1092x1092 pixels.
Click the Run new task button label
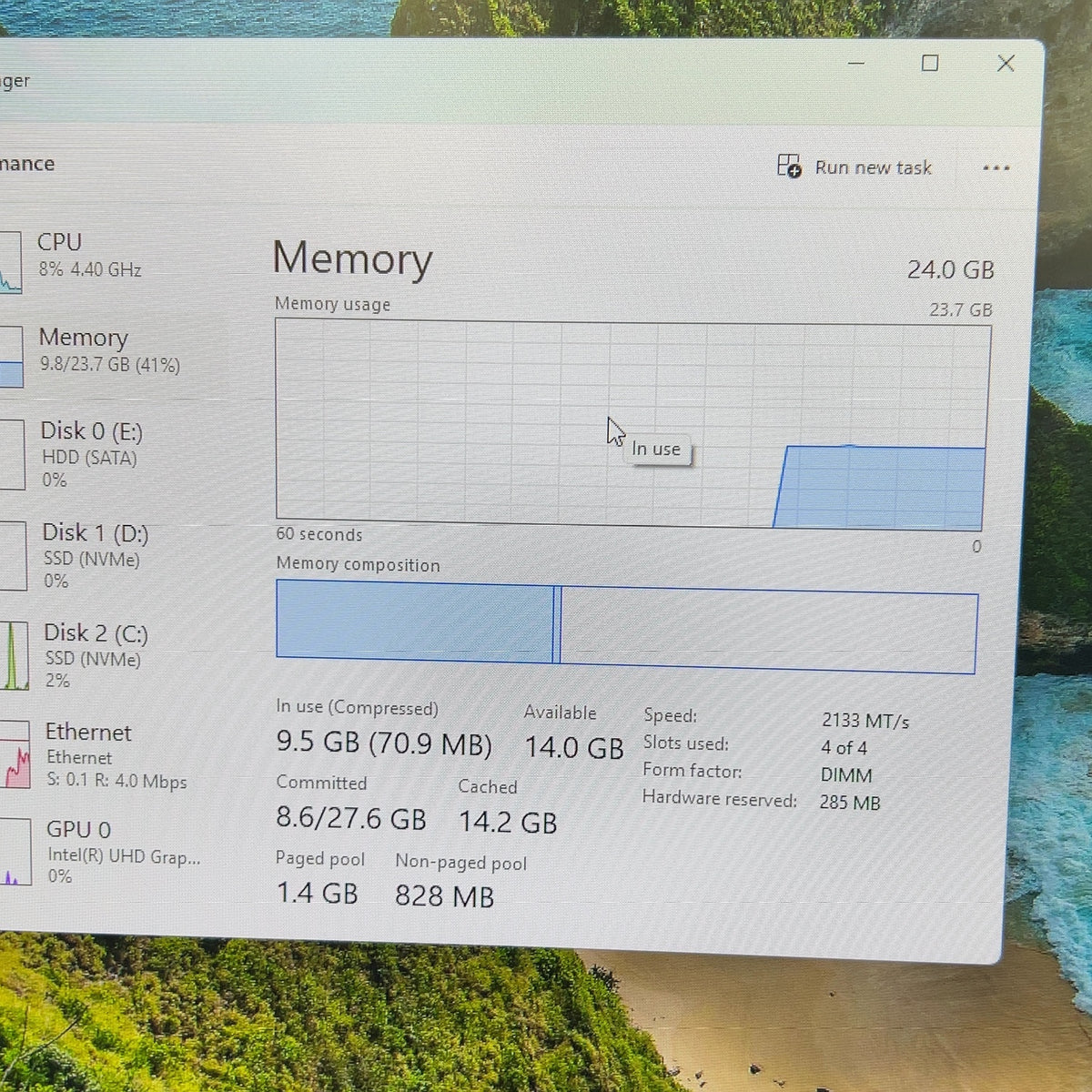click(874, 167)
